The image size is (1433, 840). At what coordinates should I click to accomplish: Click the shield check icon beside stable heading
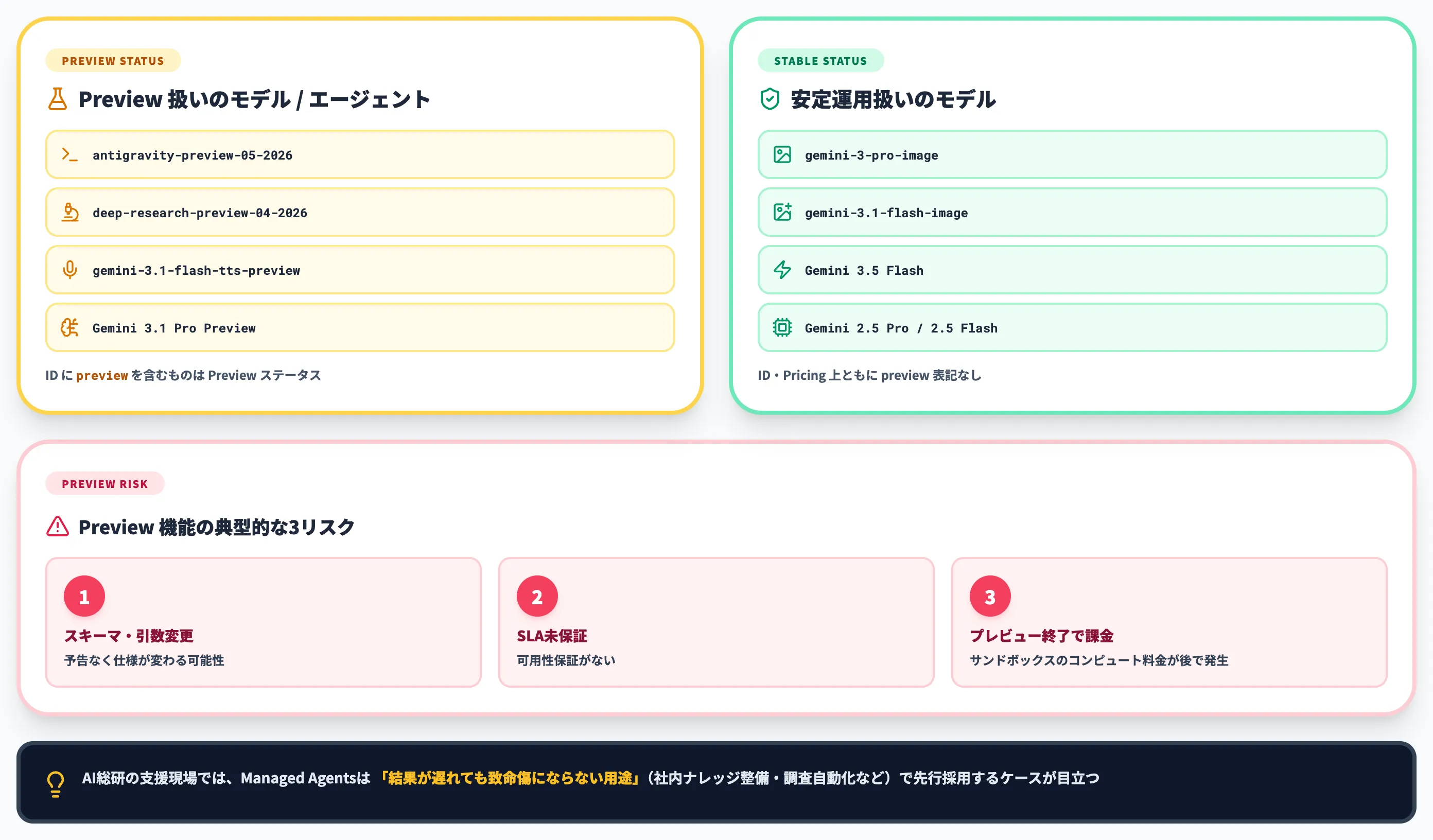coord(770,99)
